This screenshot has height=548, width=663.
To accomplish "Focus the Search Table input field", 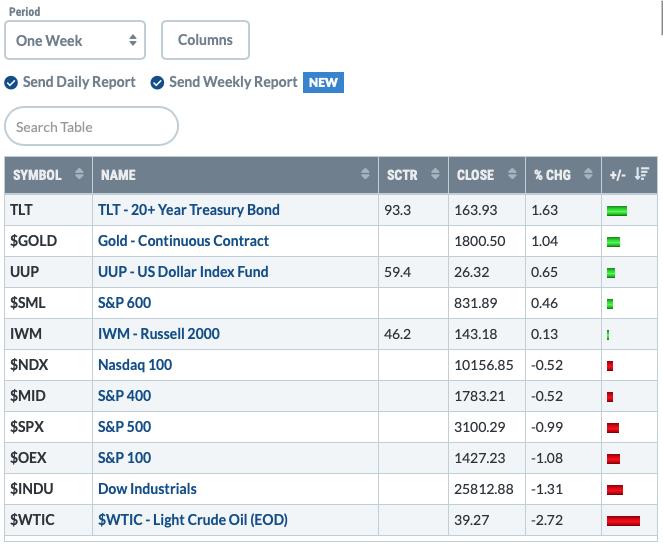I will coord(91,126).
